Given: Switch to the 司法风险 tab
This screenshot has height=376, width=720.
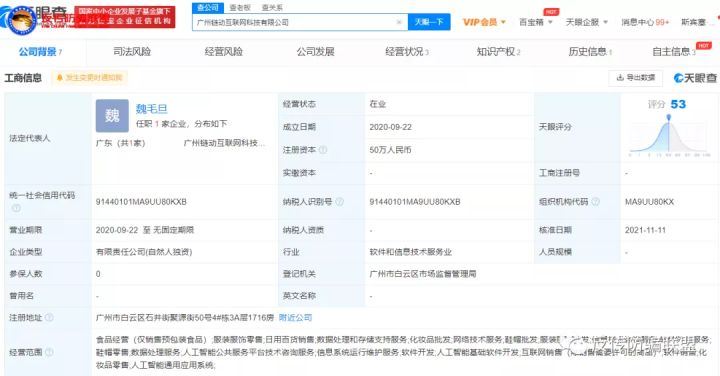Looking at the screenshot, I should [x=132, y=51].
